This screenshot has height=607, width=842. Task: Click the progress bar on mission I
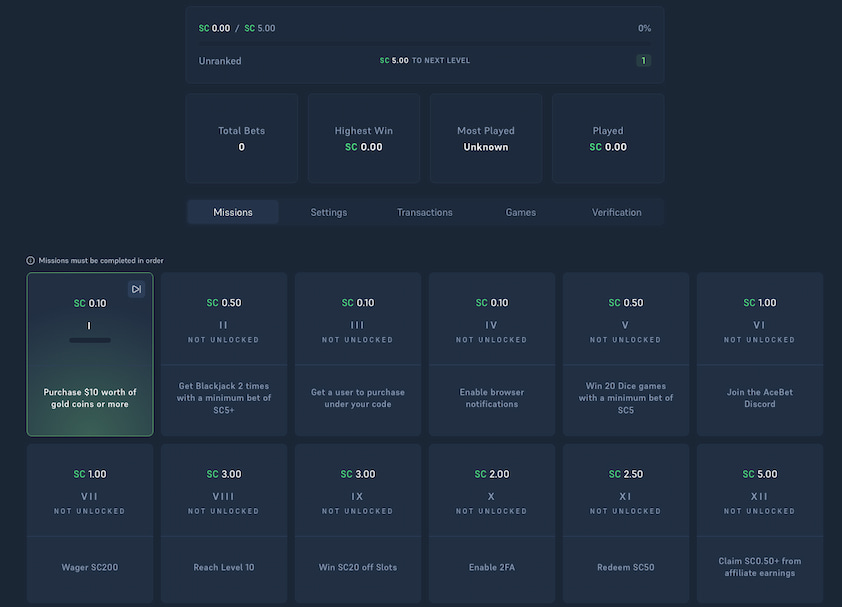pos(89,340)
